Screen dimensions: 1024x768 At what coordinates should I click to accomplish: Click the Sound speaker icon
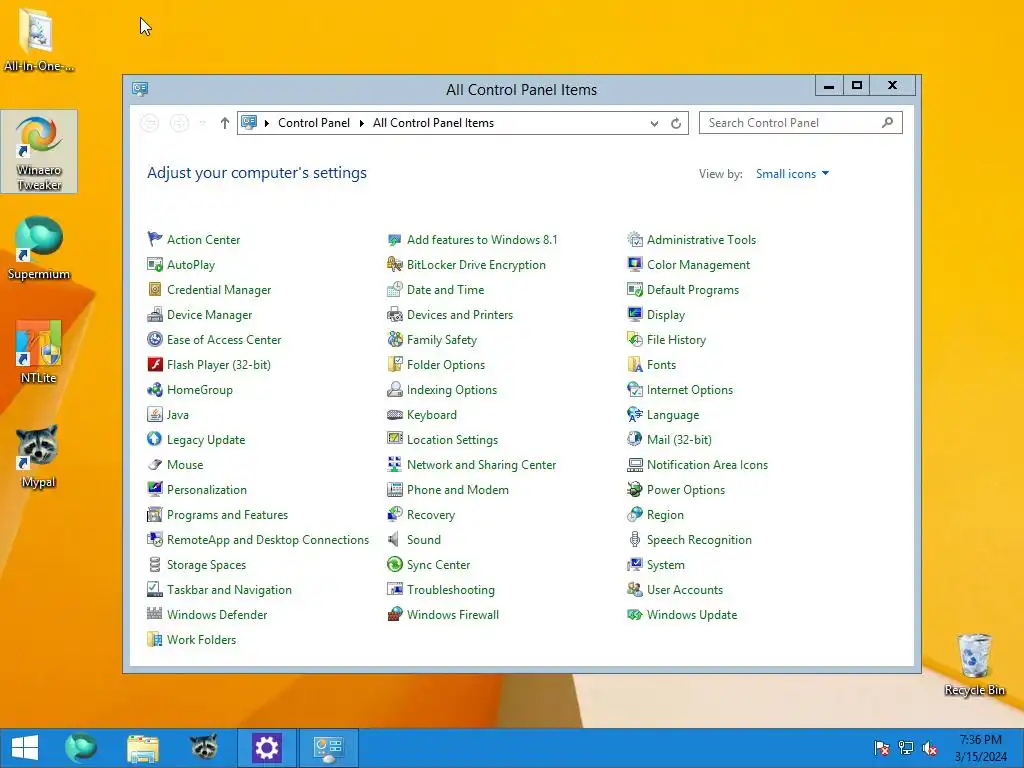[x=394, y=539]
